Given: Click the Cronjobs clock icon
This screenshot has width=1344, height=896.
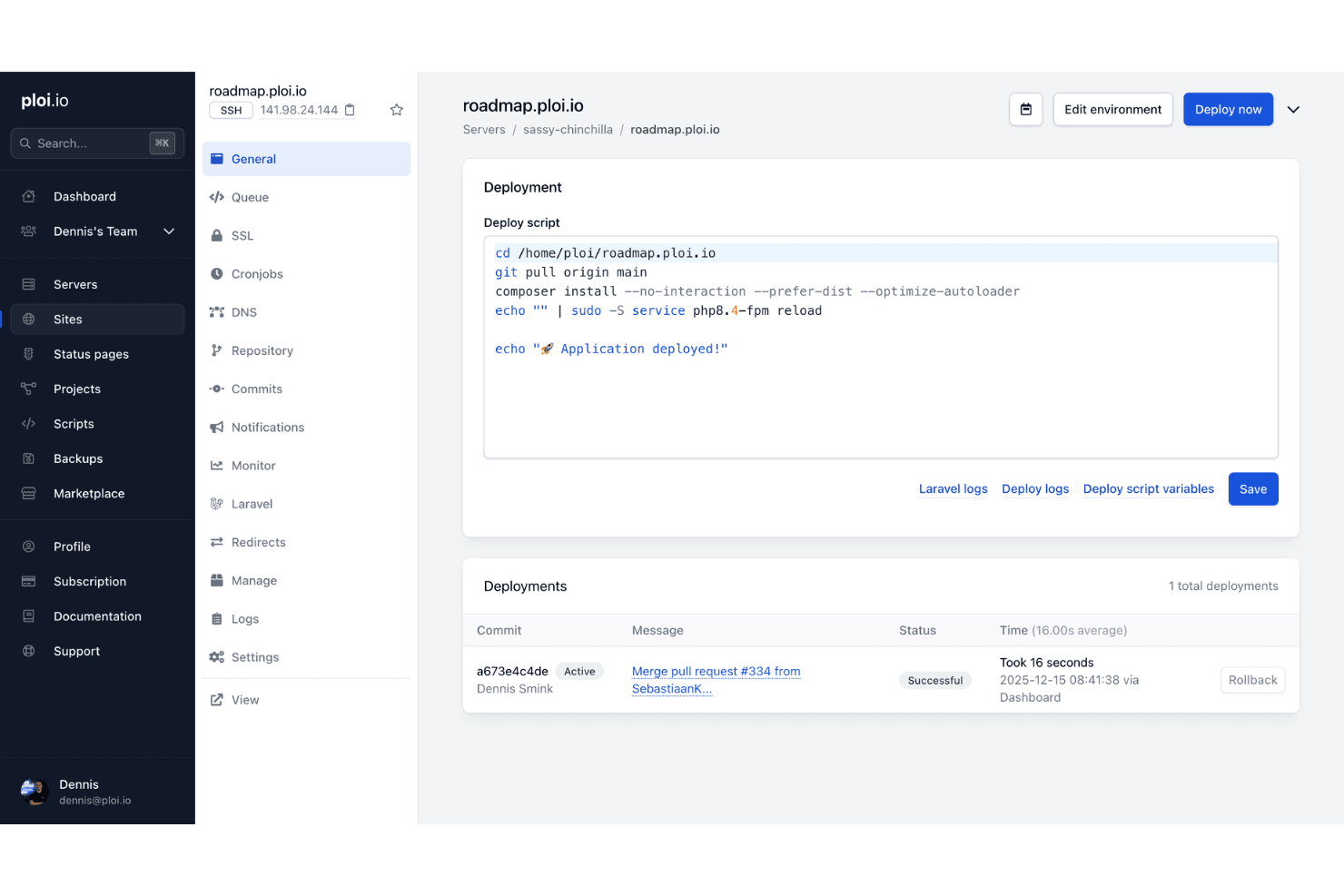Looking at the screenshot, I should pyautogui.click(x=217, y=273).
